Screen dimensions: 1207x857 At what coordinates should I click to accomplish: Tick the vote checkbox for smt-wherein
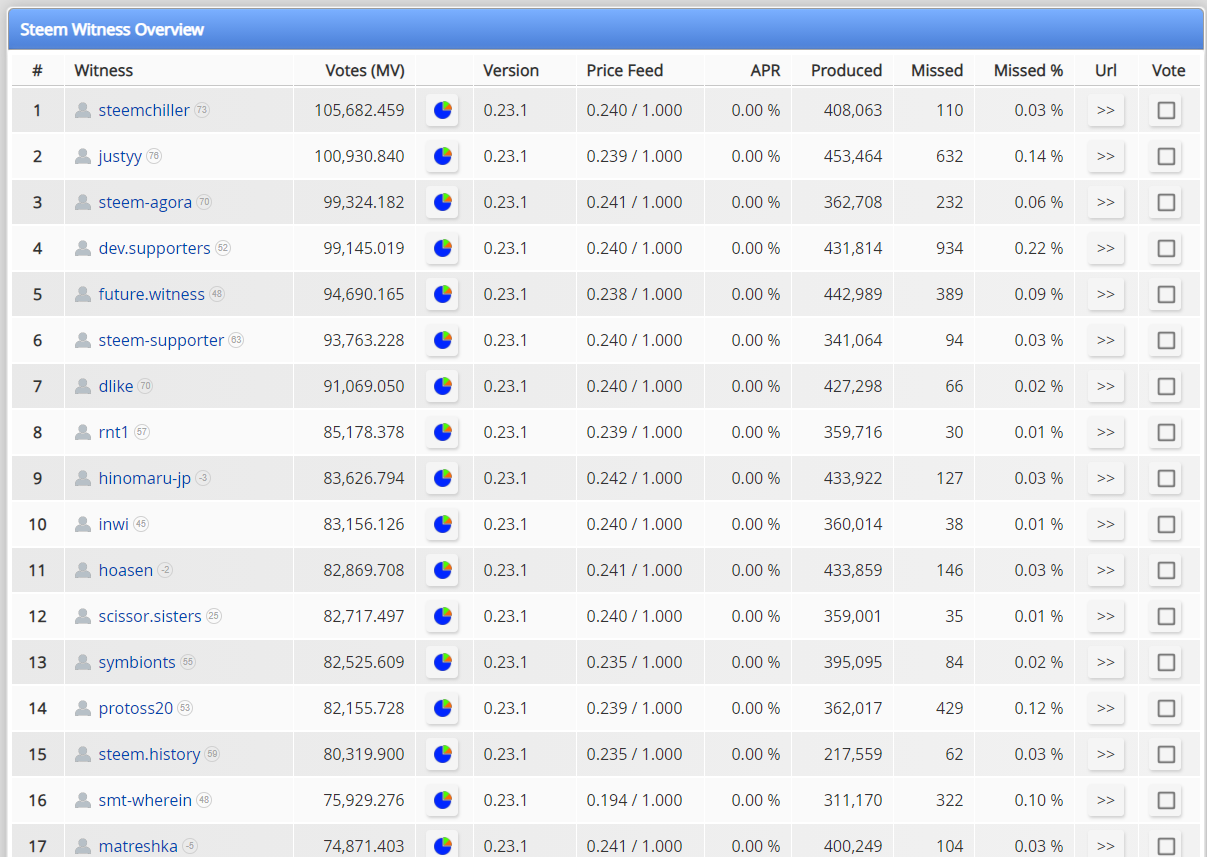click(x=1166, y=800)
